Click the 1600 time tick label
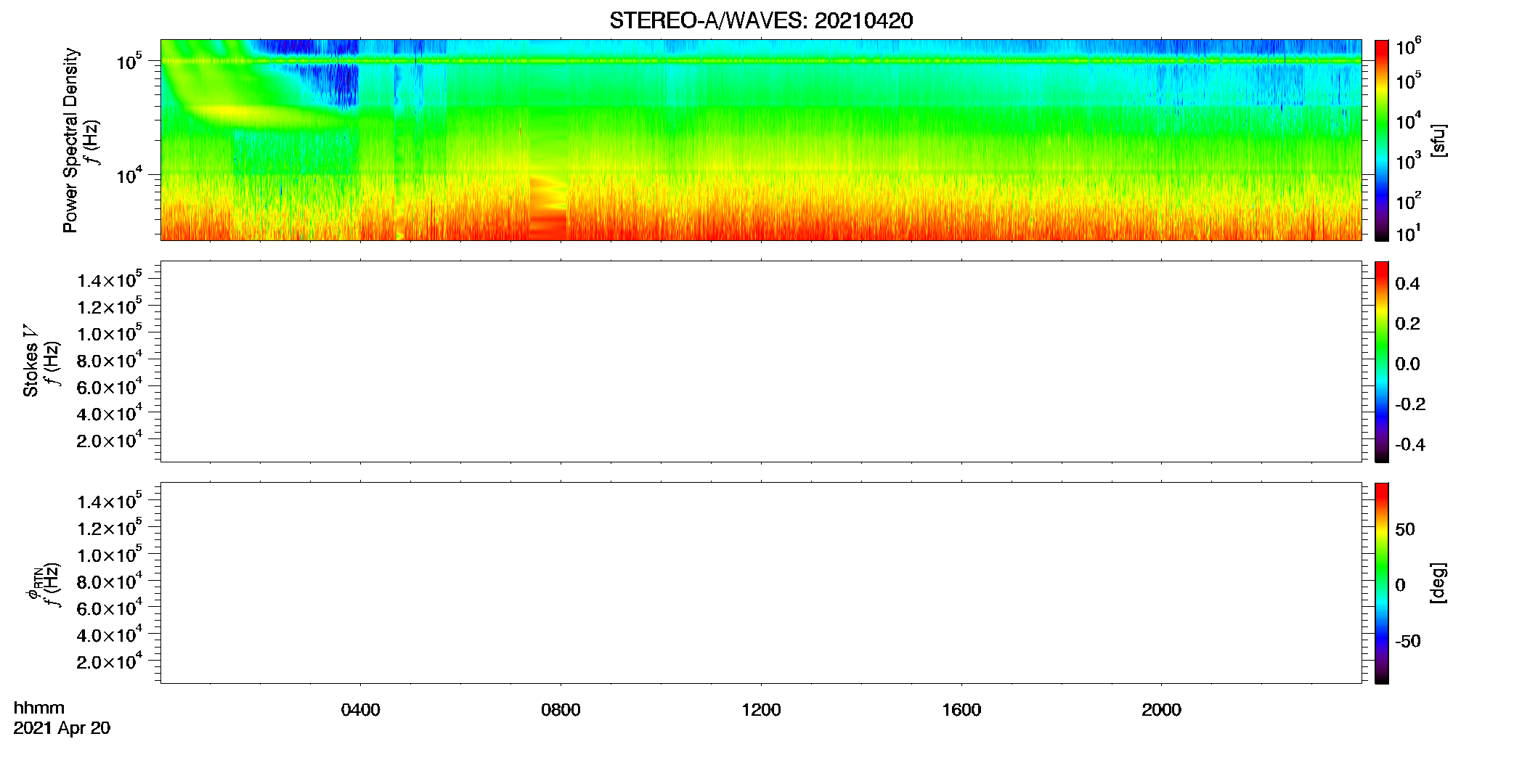This screenshot has height=784, width=1522. [x=961, y=710]
